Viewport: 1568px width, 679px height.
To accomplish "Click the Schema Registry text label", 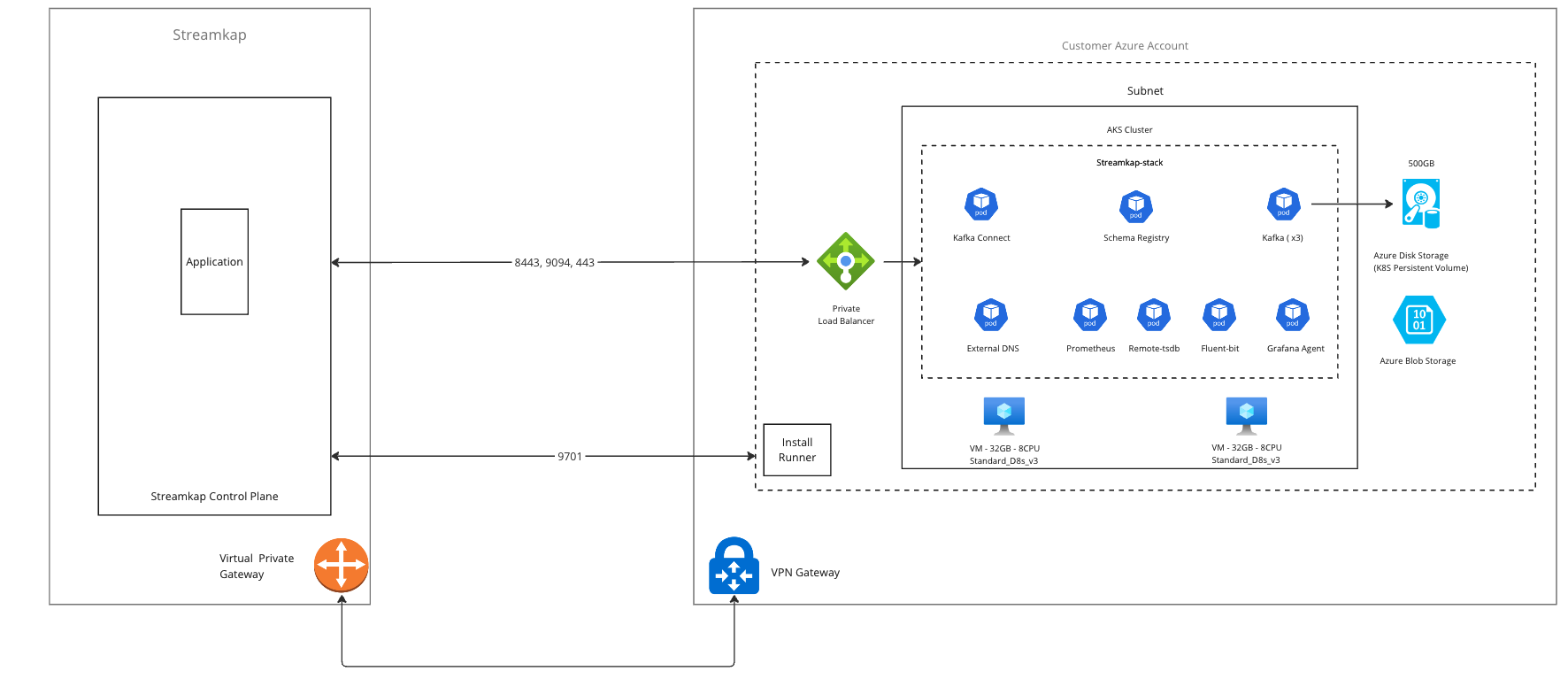I will tap(1136, 238).
